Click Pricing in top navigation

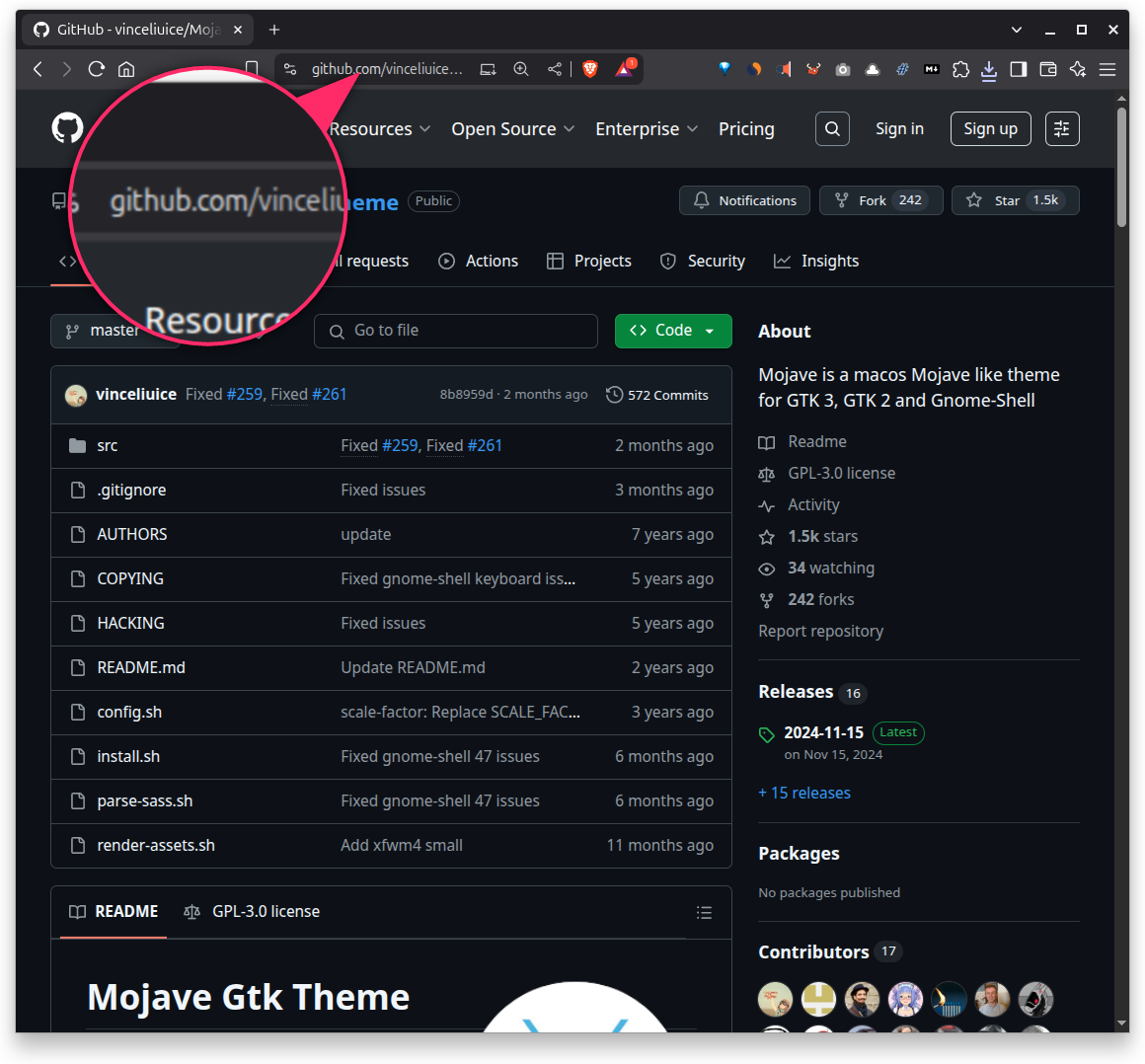click(x=746, y=129)
